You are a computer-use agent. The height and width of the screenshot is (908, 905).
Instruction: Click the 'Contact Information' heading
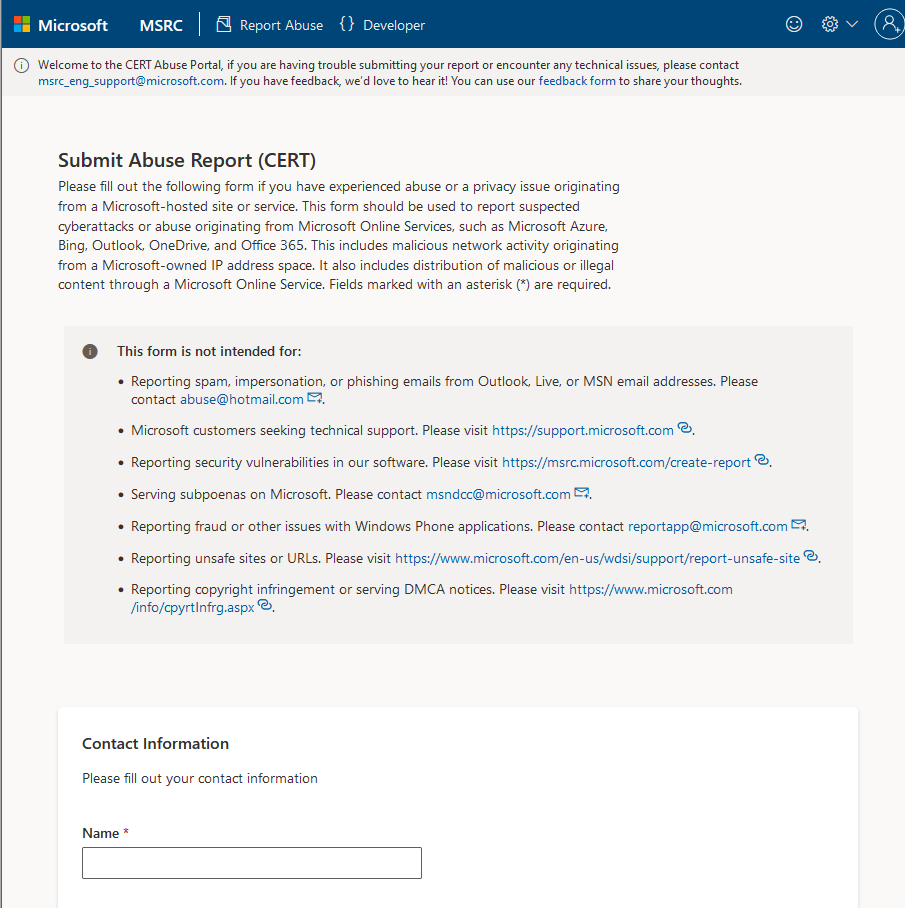click(x=155, y=744)
